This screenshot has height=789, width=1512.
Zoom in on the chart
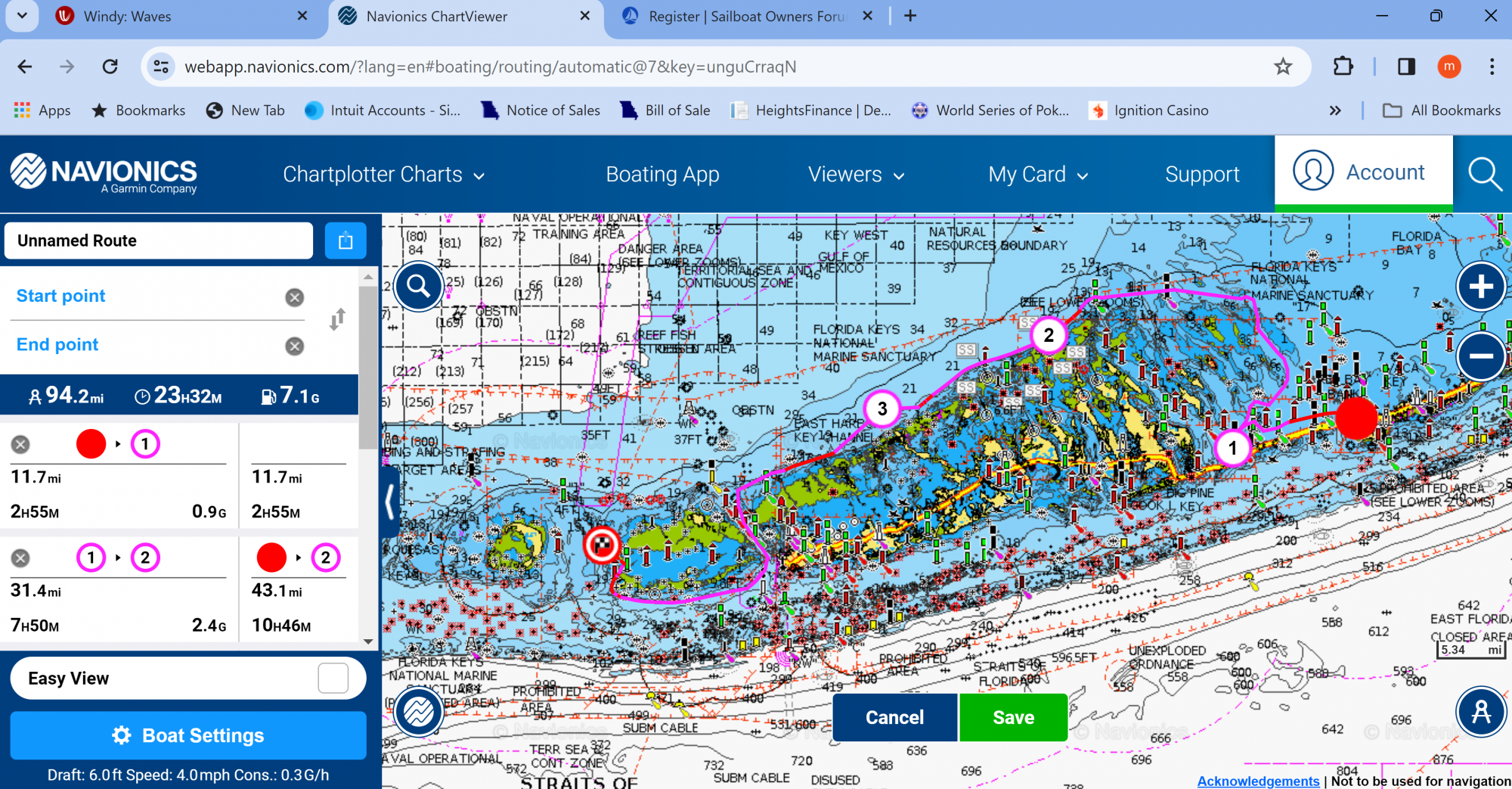pos(1481,287)
